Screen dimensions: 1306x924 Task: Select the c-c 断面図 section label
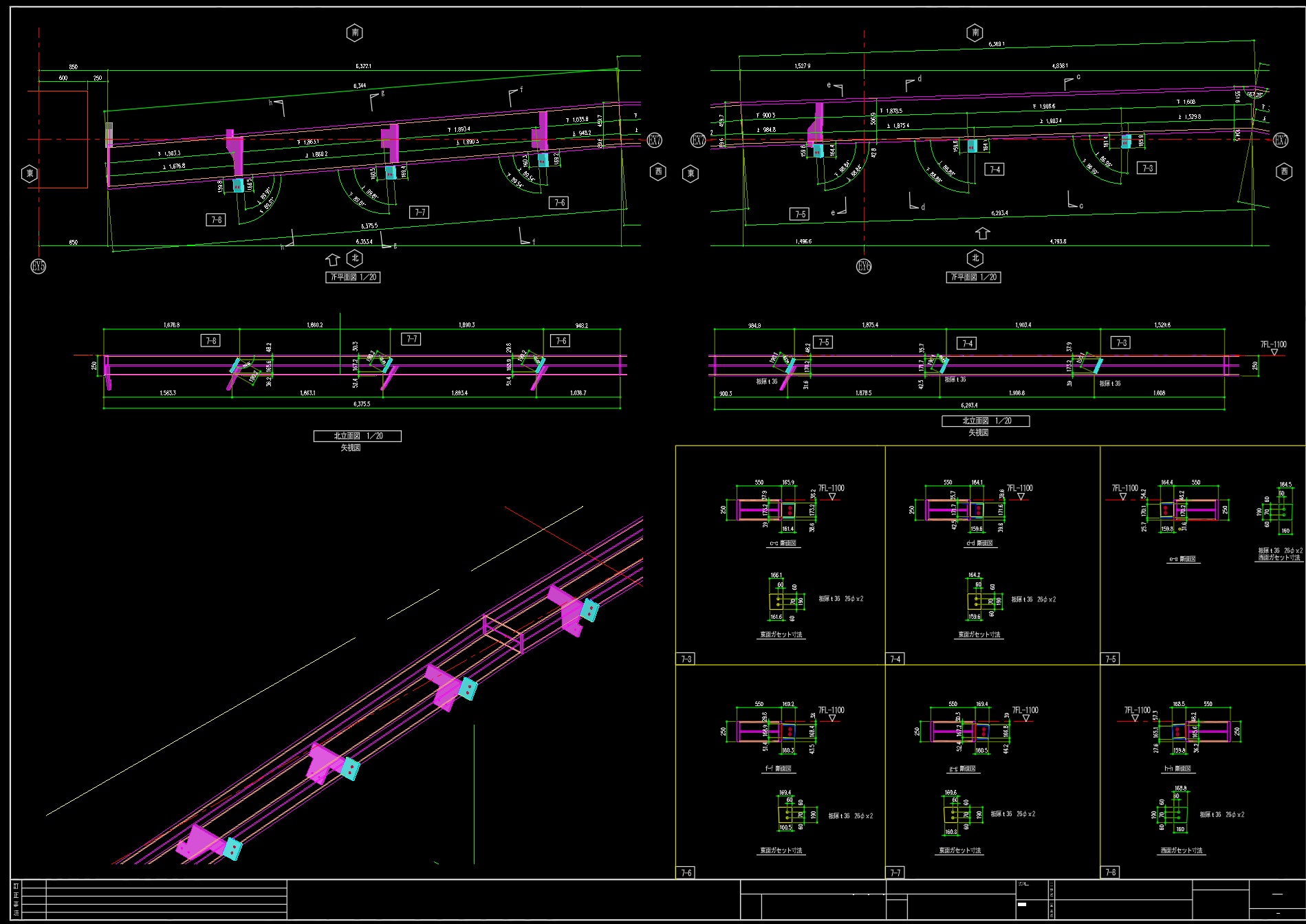click(783, 543)
